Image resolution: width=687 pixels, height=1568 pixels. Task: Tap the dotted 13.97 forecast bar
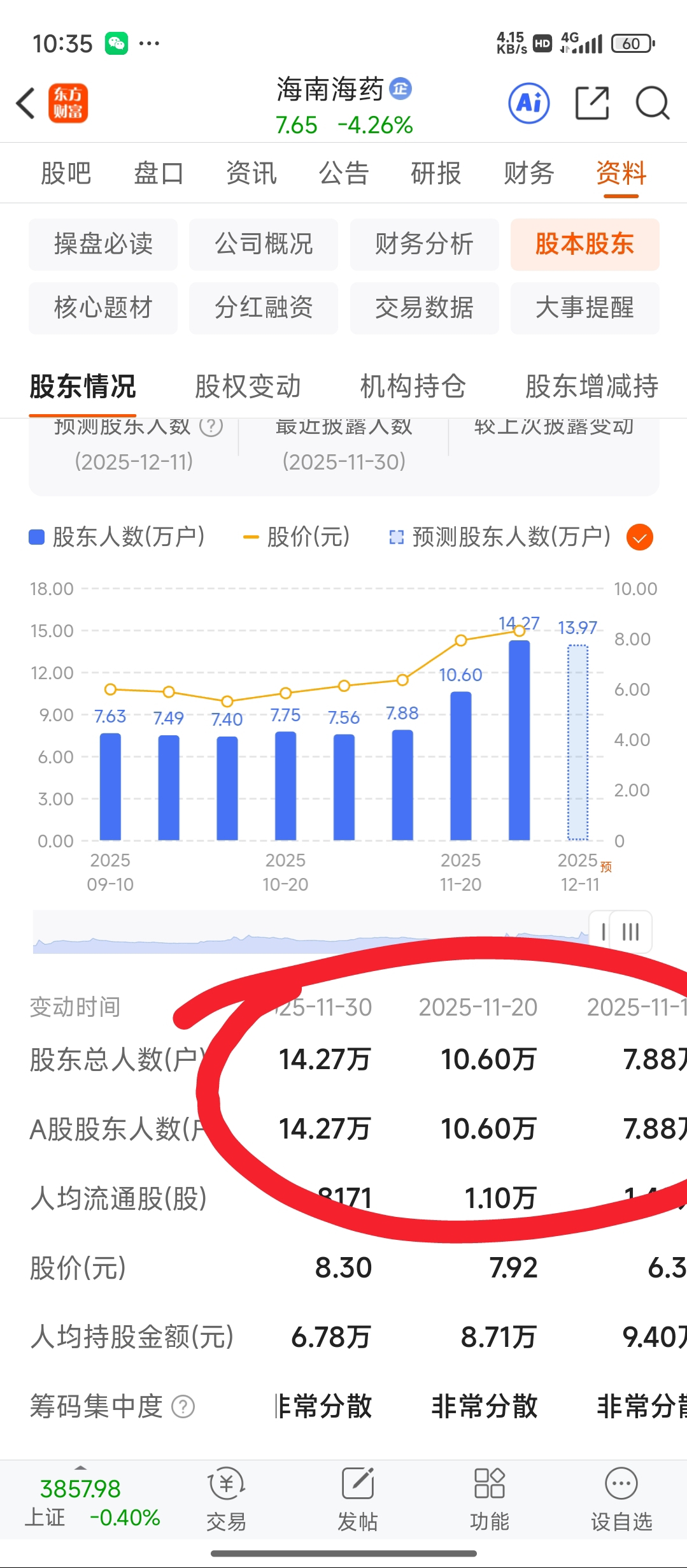click(578, 742)
